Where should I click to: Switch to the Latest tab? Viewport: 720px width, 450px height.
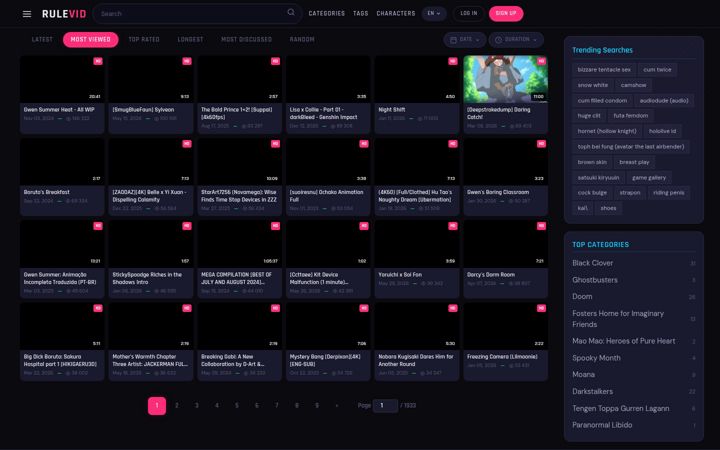[x=42, y=39]
